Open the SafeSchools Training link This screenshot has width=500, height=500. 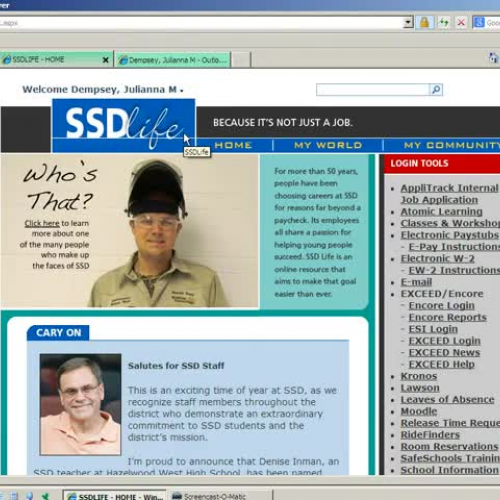click(450, 458)
